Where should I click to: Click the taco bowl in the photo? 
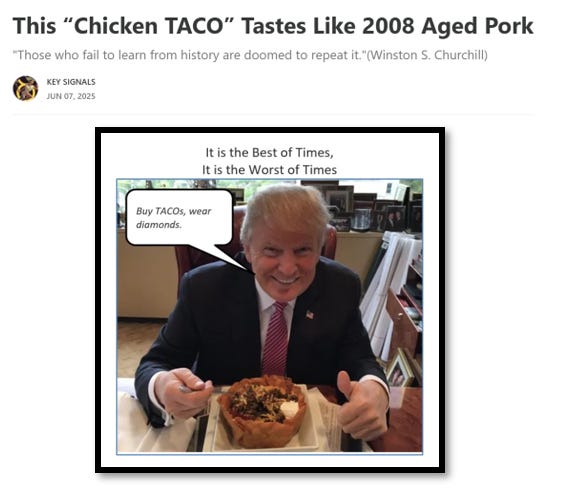tap(262, 411)
